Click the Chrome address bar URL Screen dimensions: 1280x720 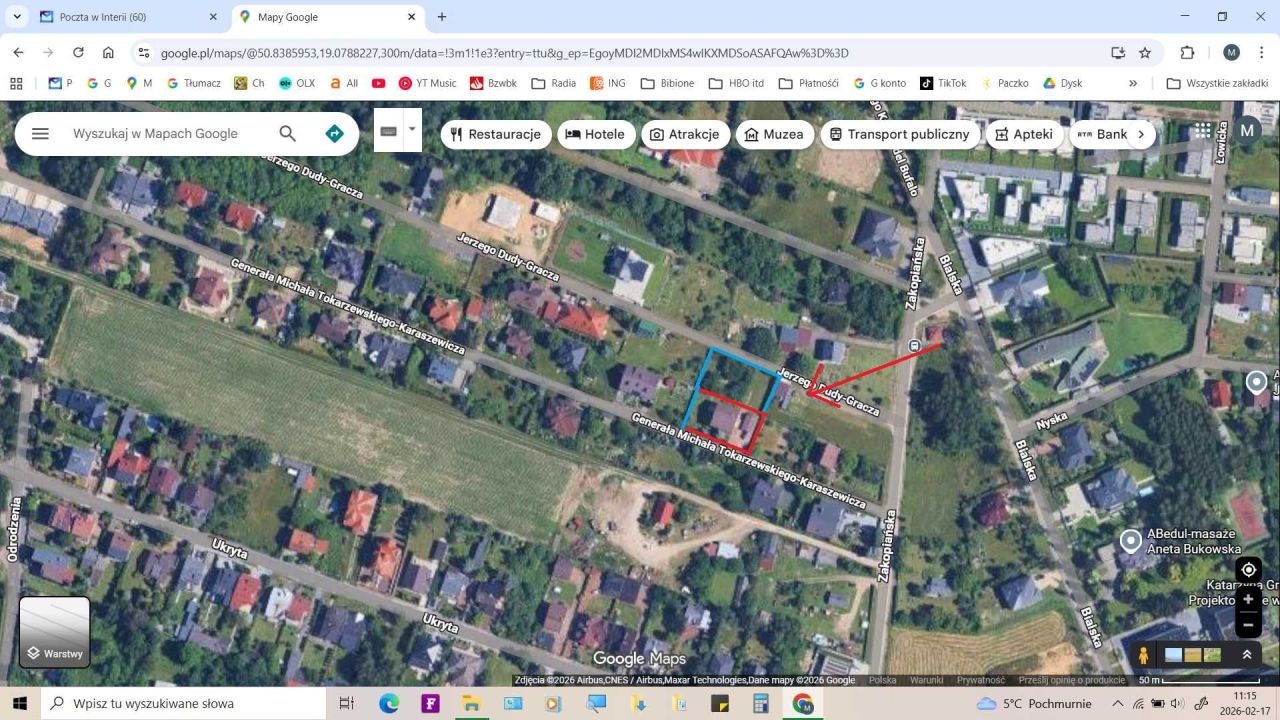click(x=505, y=52)
